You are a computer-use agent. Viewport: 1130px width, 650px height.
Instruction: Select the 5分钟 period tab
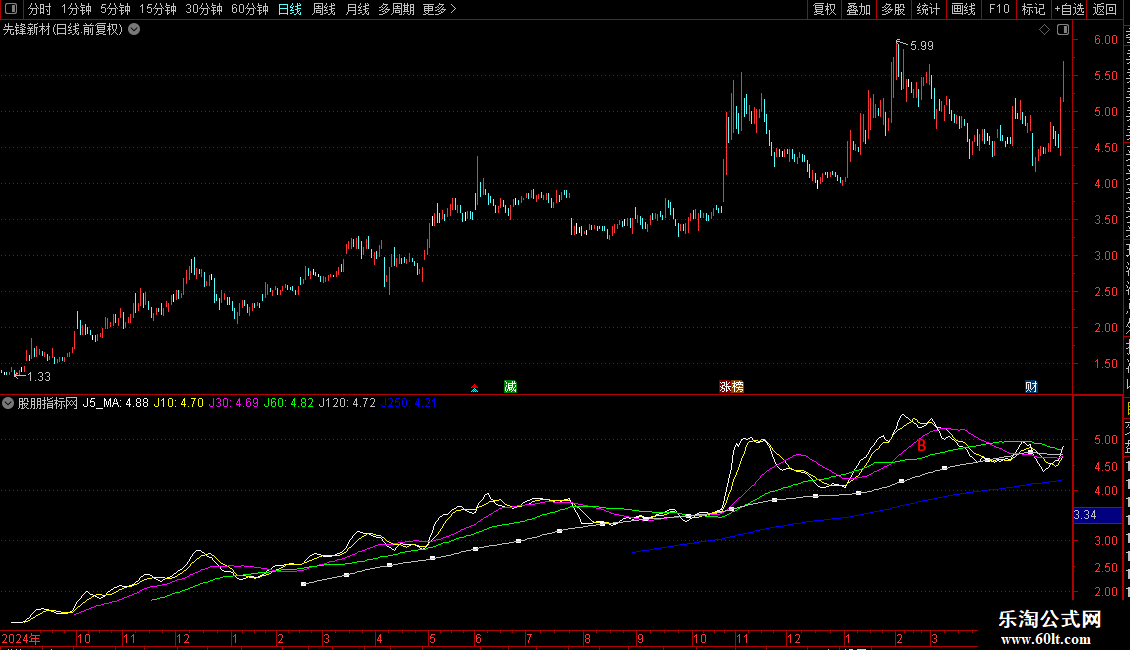[x=115, y=9]
